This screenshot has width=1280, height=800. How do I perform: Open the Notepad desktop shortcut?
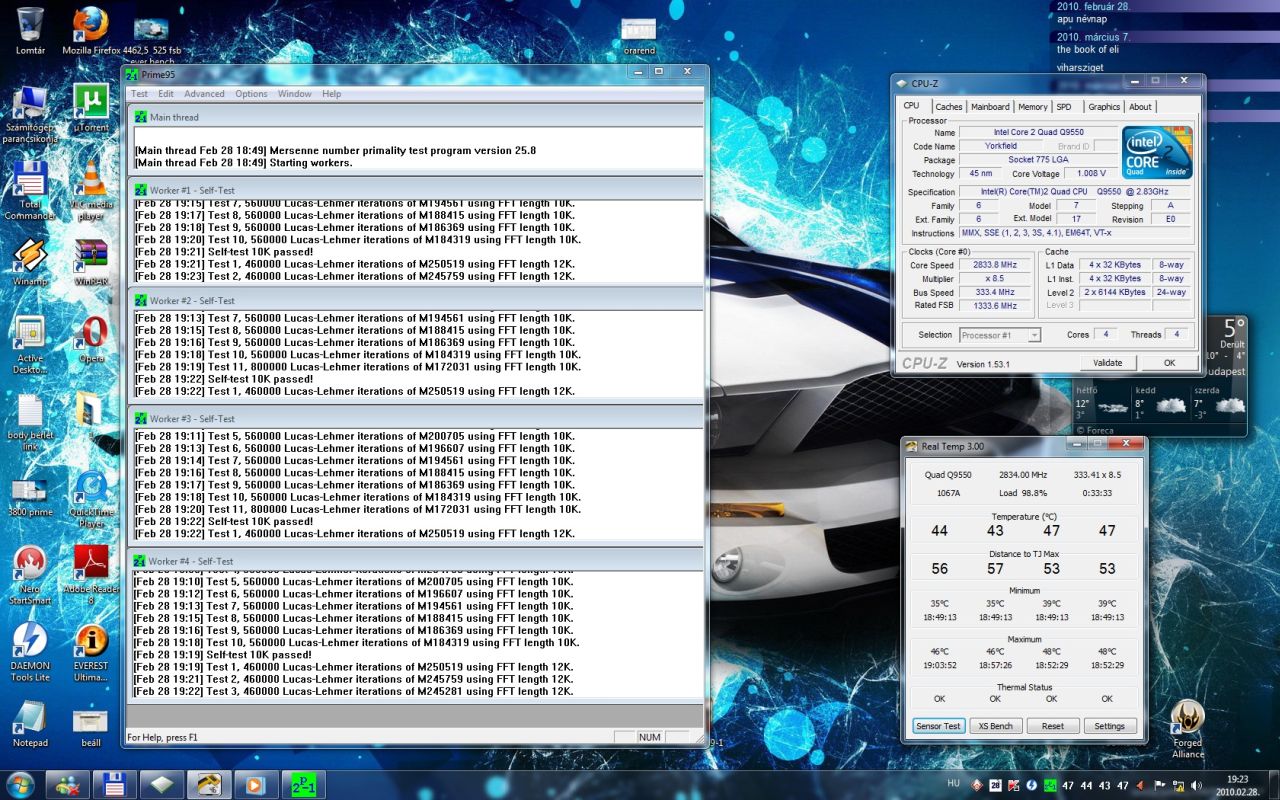(x=30, y=724)
